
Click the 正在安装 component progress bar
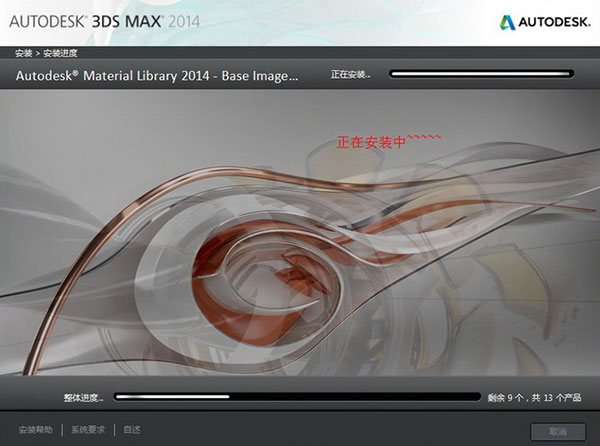481,74
